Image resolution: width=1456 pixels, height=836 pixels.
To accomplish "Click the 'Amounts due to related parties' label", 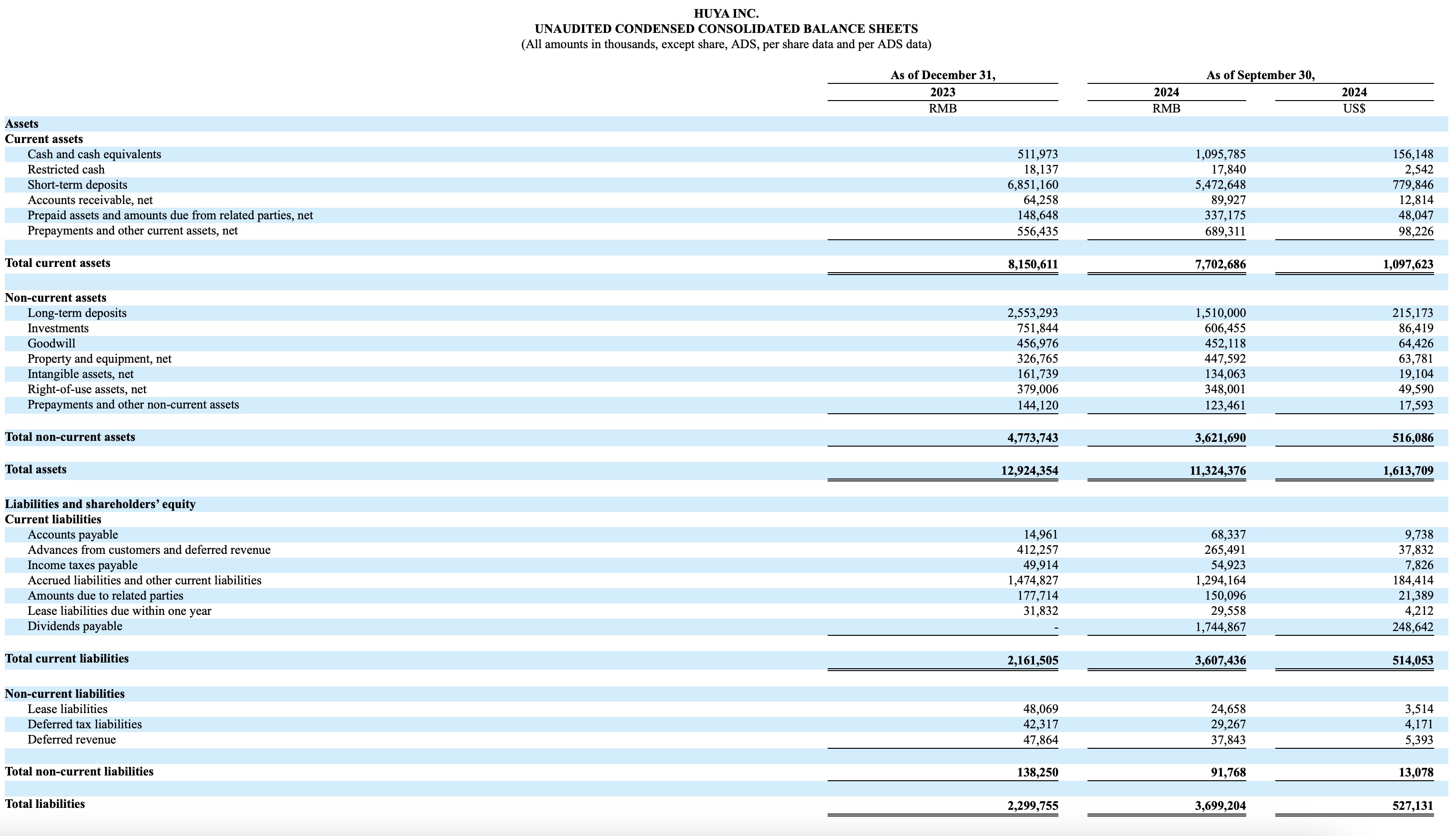I will pyautogui.click(x=106, y=596).
